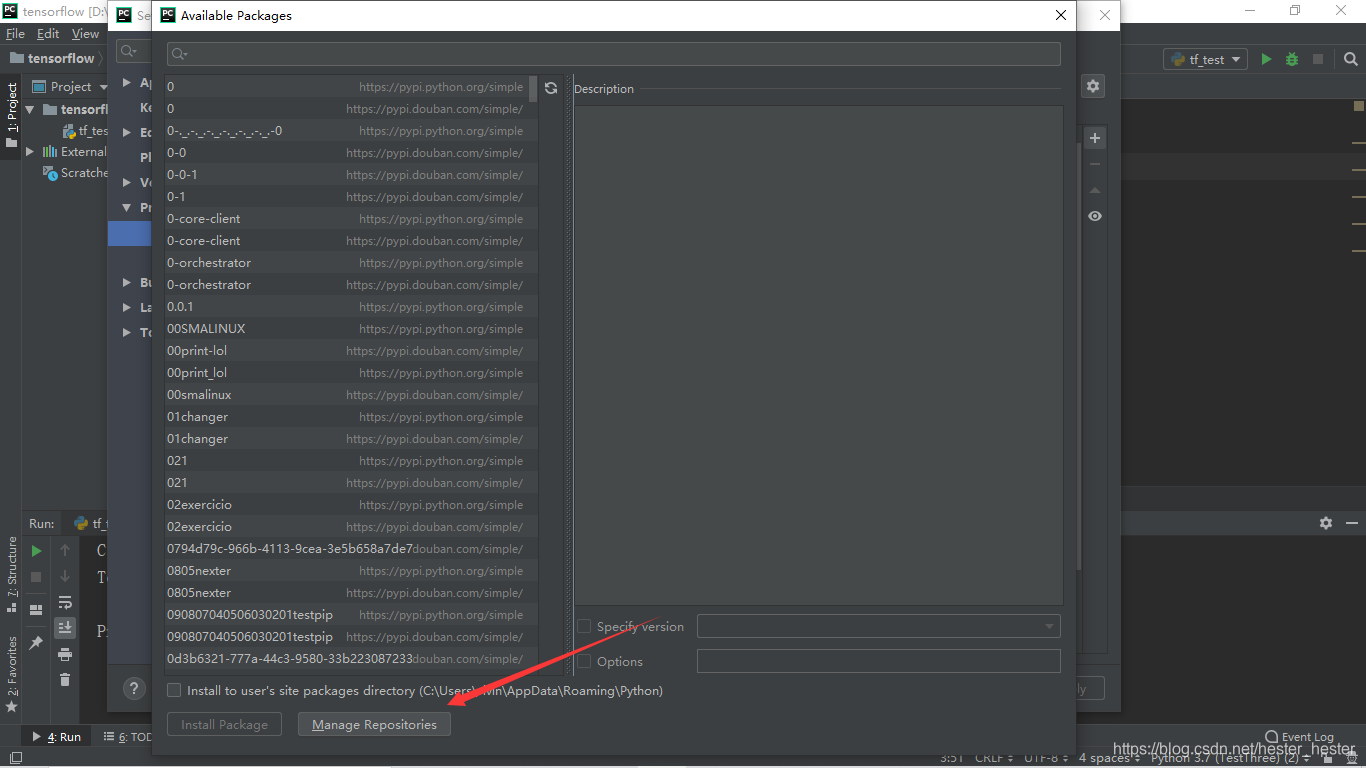The height and width of the screenshot is (768, 1366).
Task: Toggle scroll-to-end icon in Run panel
Action: 65,628
